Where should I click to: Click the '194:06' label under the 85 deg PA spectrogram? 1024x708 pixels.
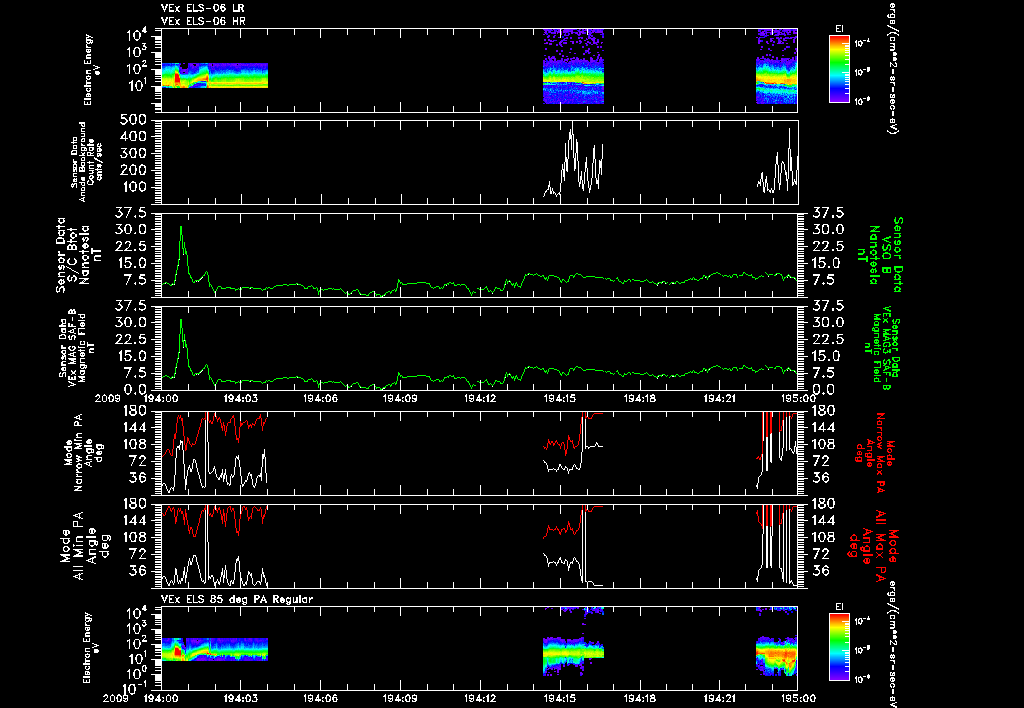click(320, 698)
